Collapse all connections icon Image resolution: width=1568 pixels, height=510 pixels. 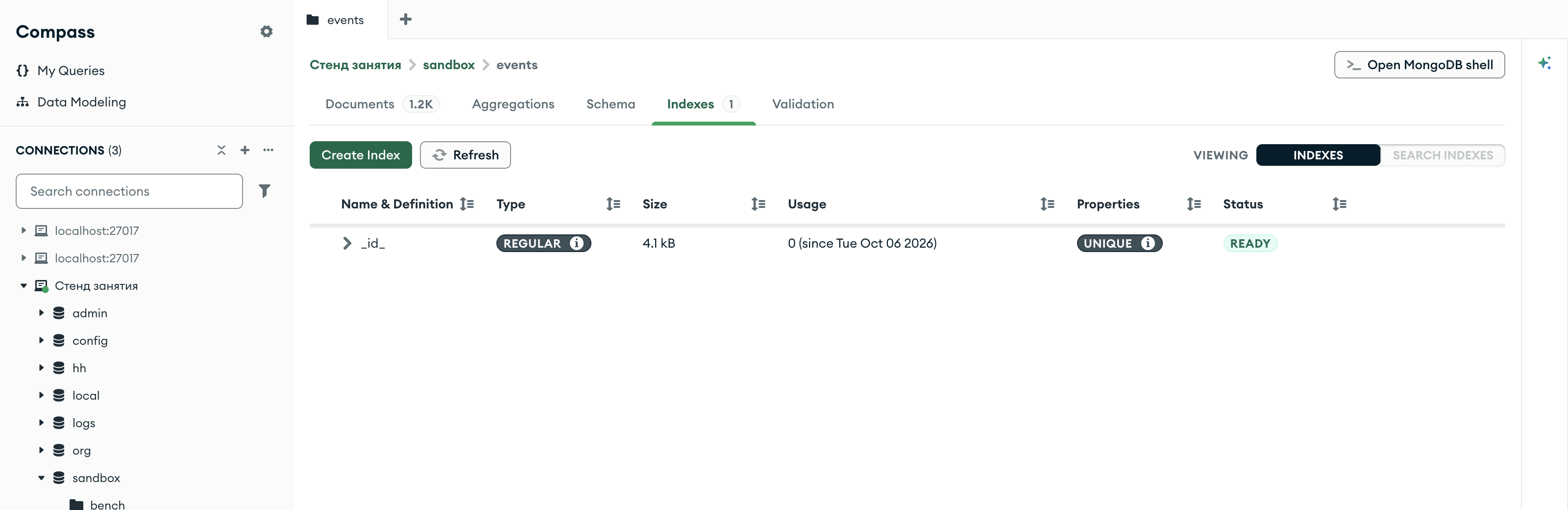click(221, 150)
